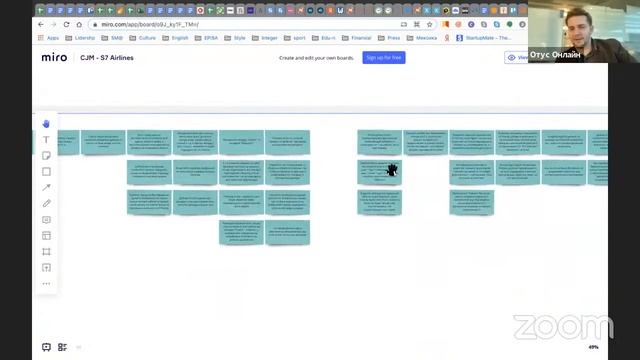
Task: Select the Arrow connection line tool
Action: click(46, 187)
